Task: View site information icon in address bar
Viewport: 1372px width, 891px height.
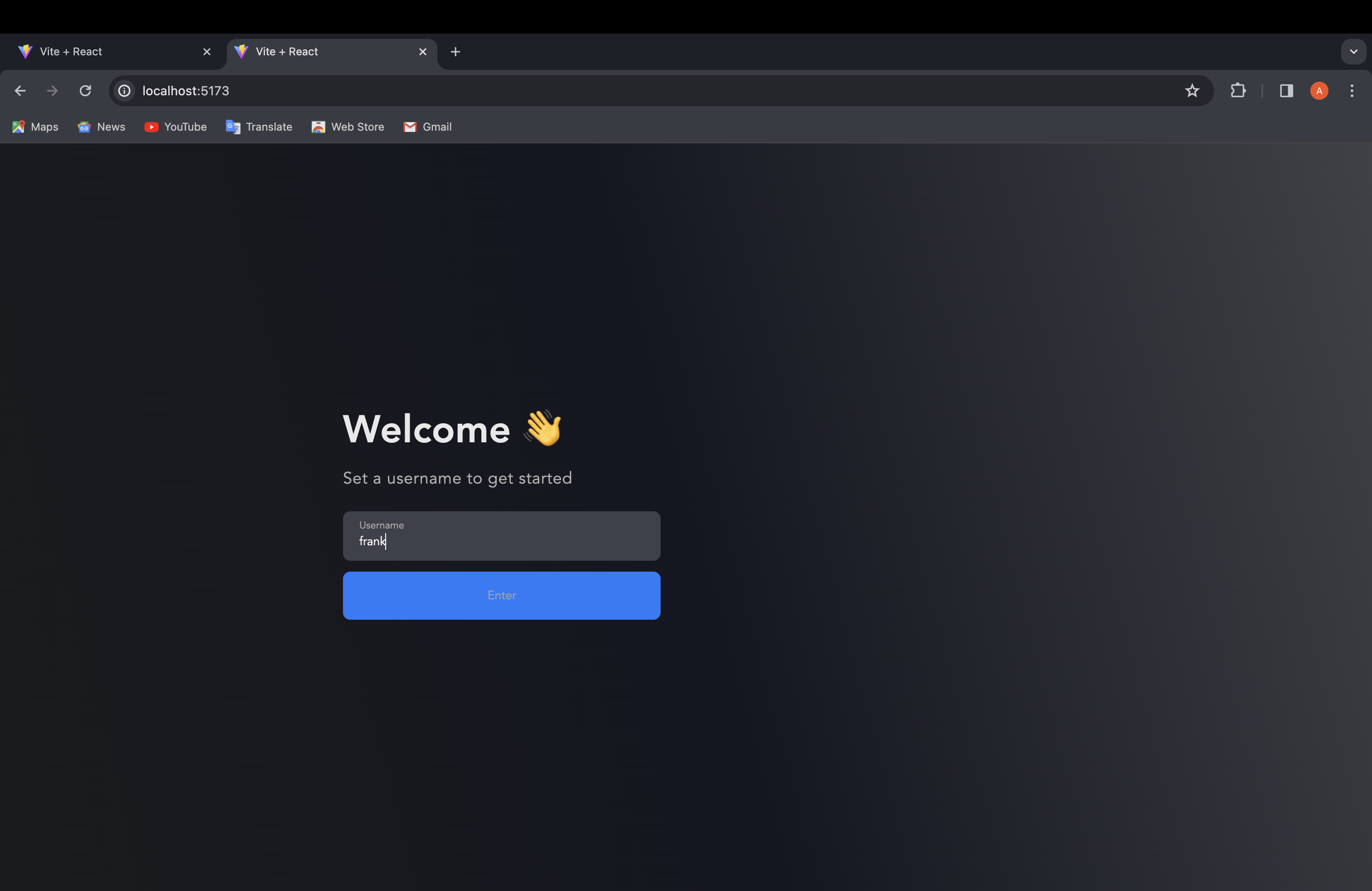Action: pos(124,91)
